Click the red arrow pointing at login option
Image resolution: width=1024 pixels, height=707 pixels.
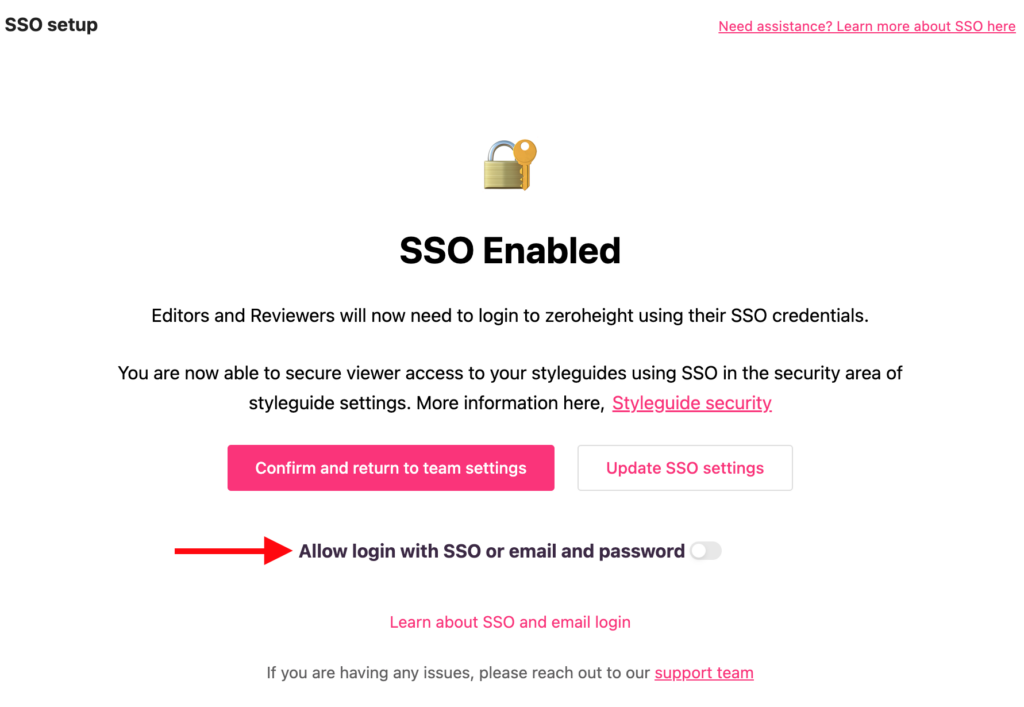click(x=232, y=551)
